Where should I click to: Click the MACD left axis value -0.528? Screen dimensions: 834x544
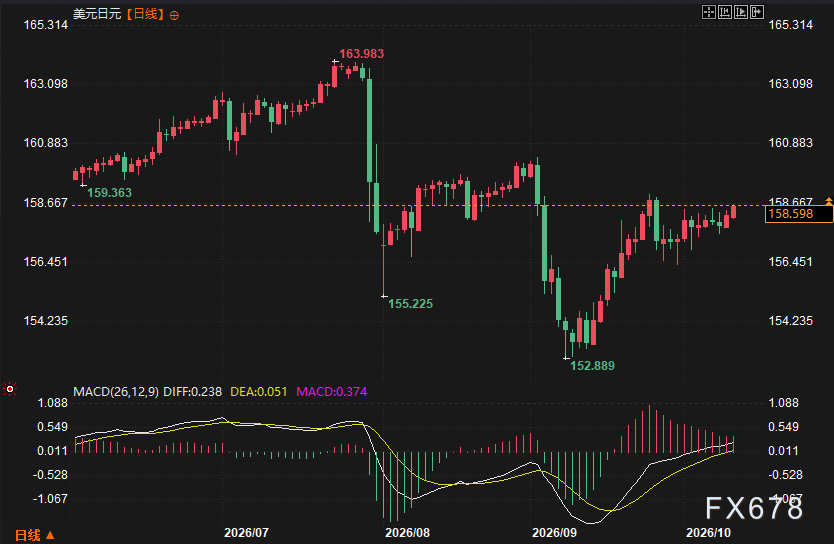pyautogui.click(x=51, y=475)
